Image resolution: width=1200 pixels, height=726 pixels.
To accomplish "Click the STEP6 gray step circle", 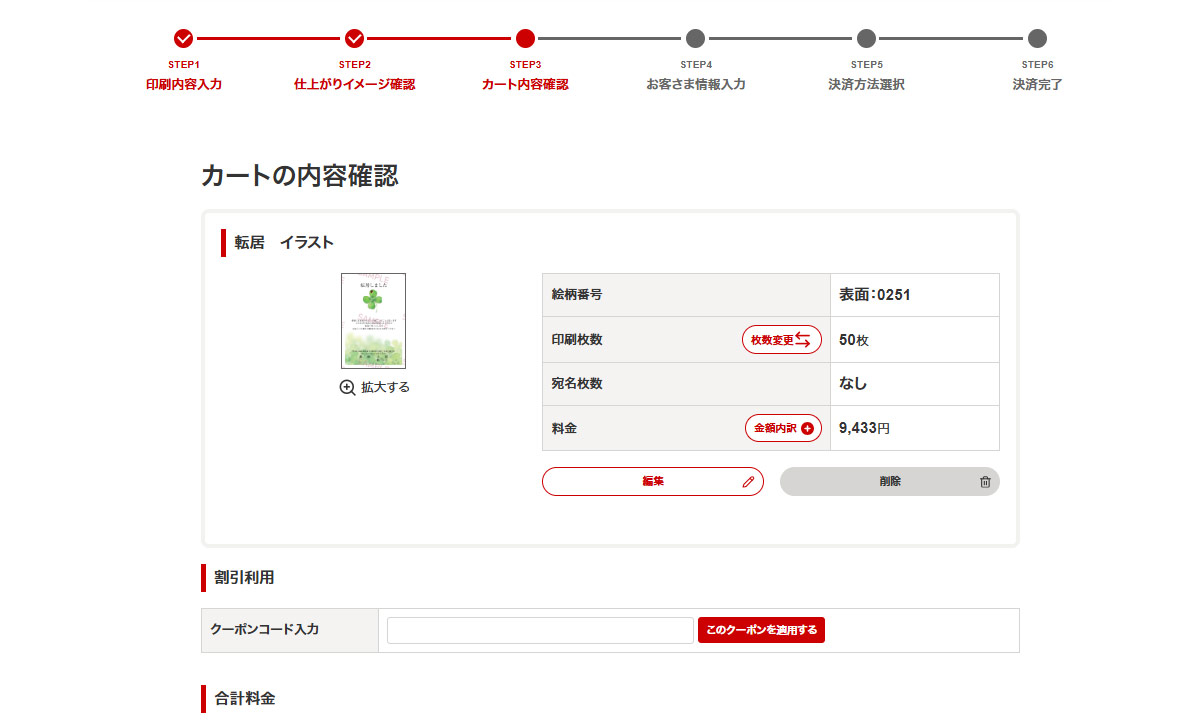I will (x=1037, y=39).
